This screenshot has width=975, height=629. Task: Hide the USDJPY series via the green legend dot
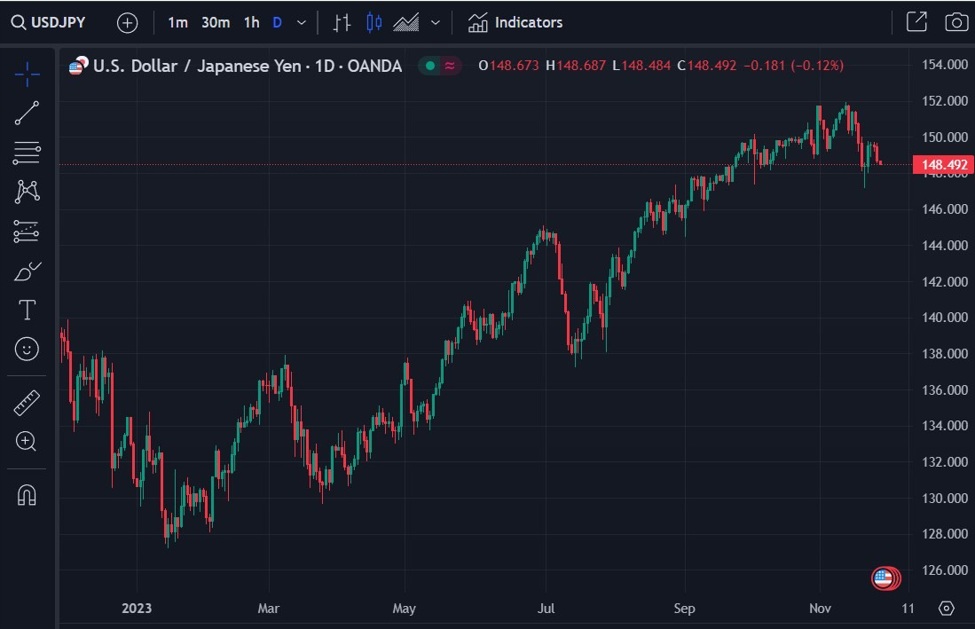pos(428,65)
